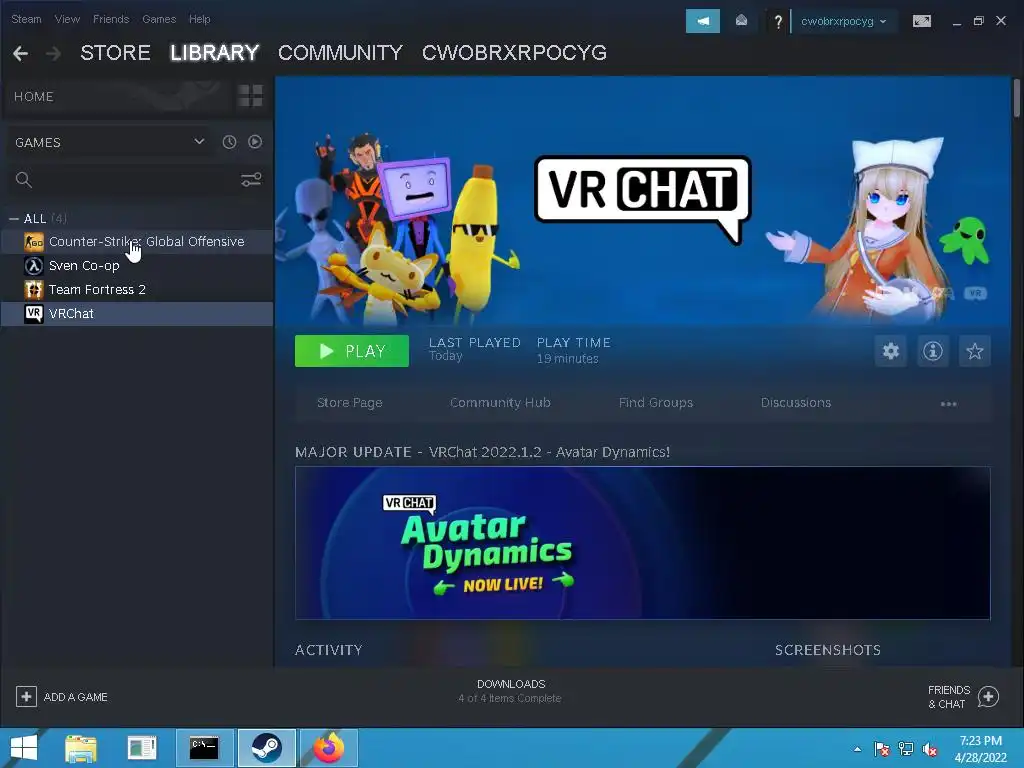
Task: Click the Steam announcements megaphone icon
Action: tap(703, 21)
